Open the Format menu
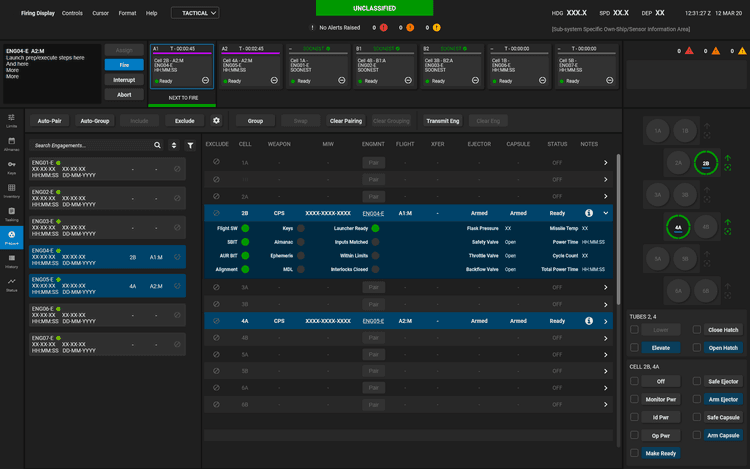 (127, 13)
